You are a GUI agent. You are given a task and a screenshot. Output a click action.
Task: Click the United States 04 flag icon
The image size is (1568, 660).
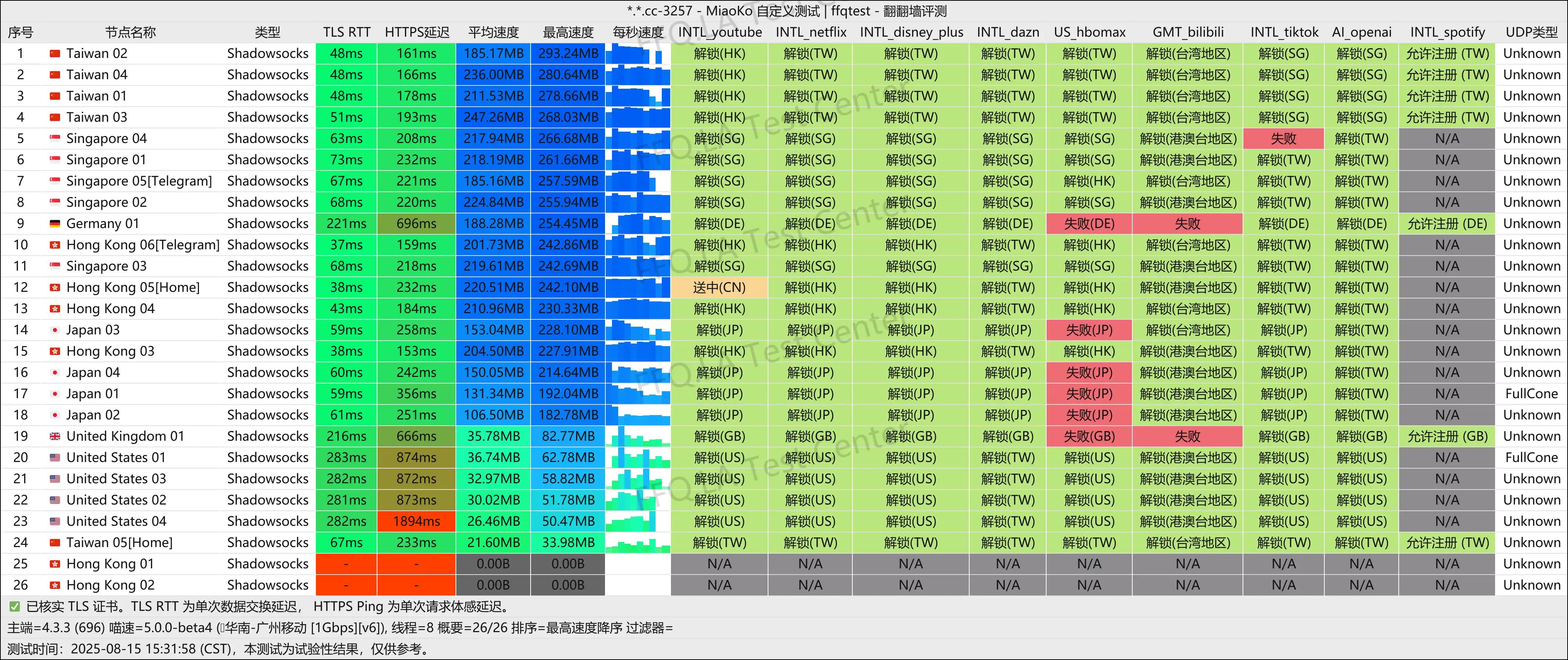click(55, 521)
